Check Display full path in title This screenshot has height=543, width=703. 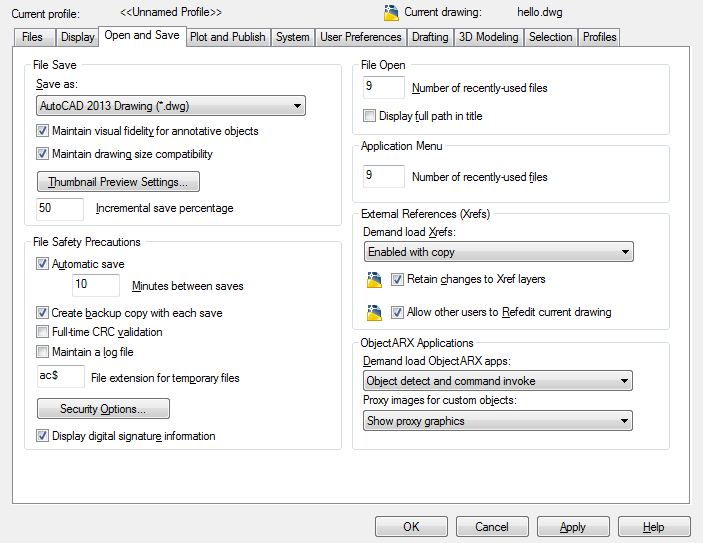coord(369,116)
